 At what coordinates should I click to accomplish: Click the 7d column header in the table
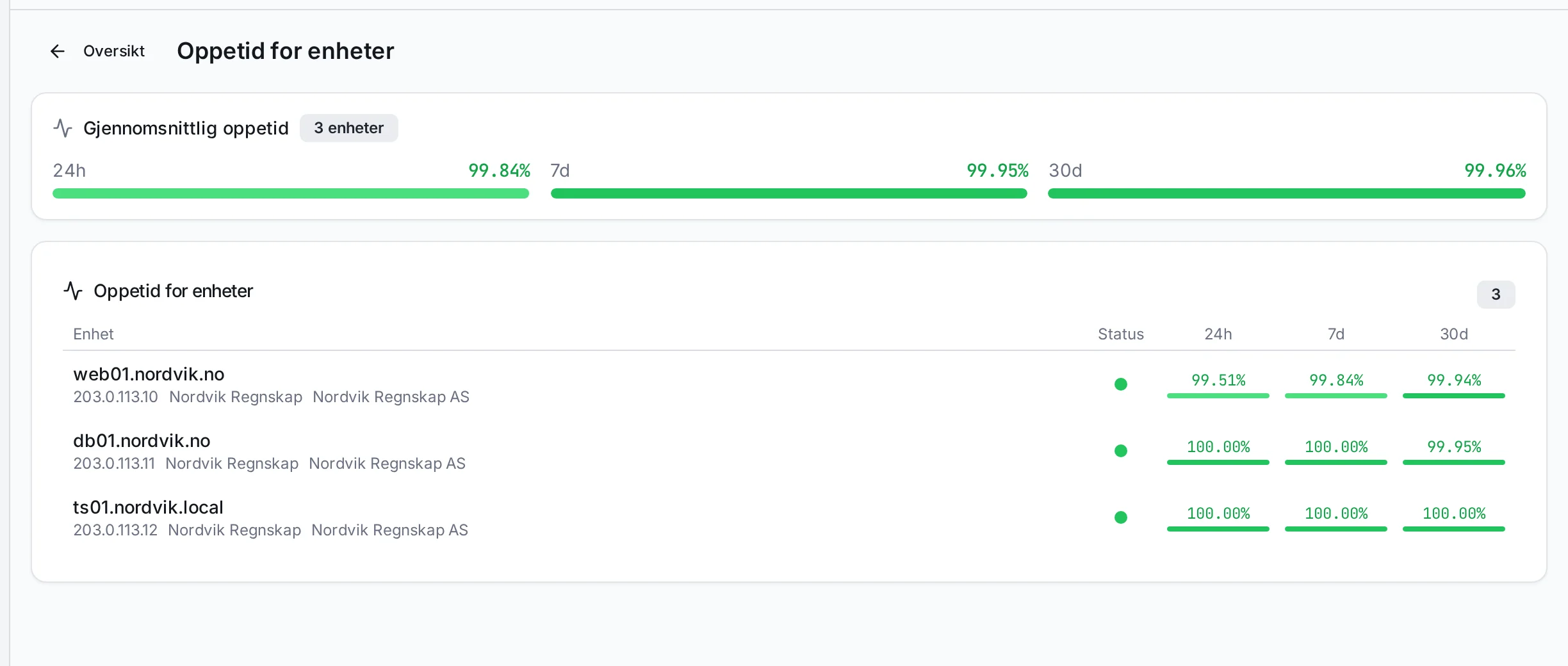point(1336,334)
